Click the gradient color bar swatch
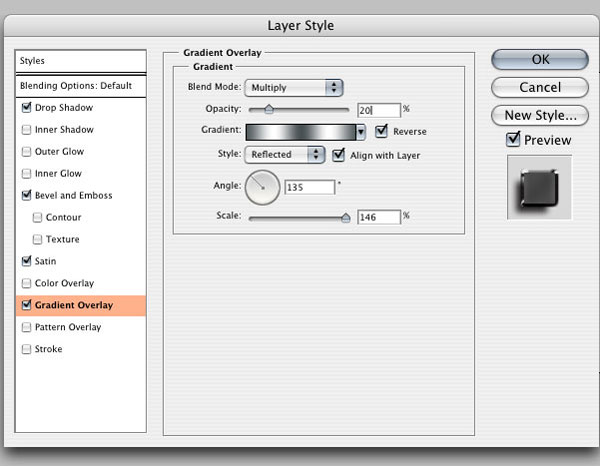Viewport: 600px width, 466px height. [301, 132]
